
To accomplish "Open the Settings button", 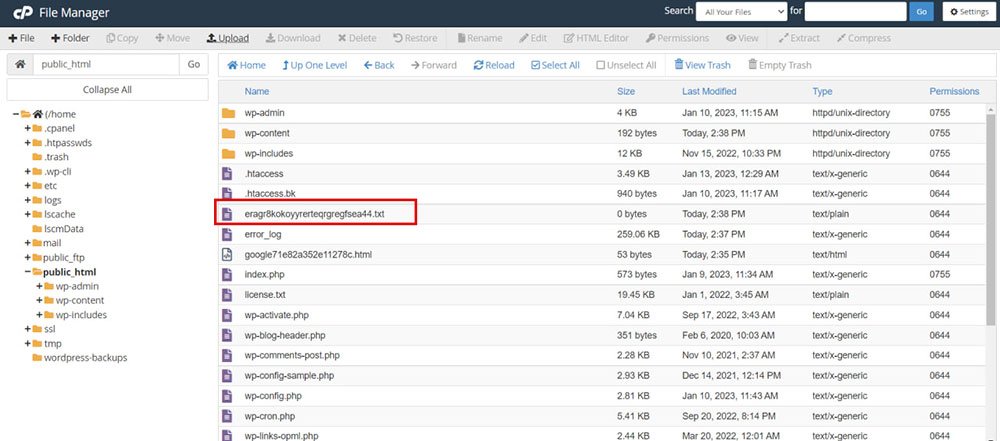I will pos(966,11).
